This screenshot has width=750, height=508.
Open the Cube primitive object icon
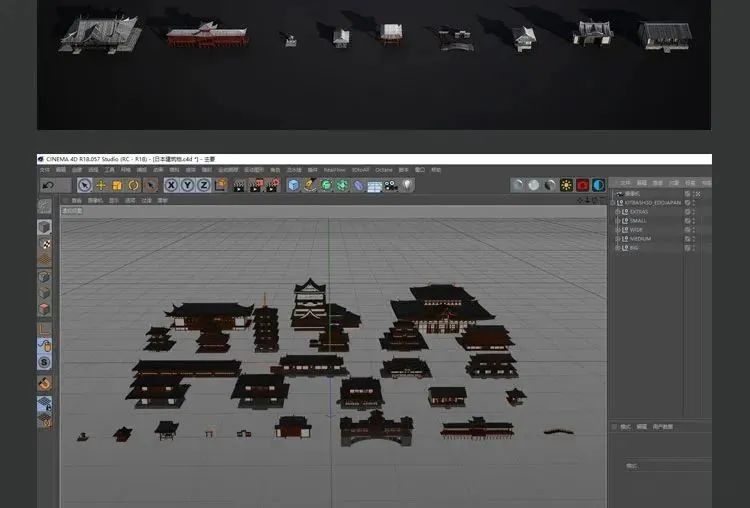pos(294,185)
